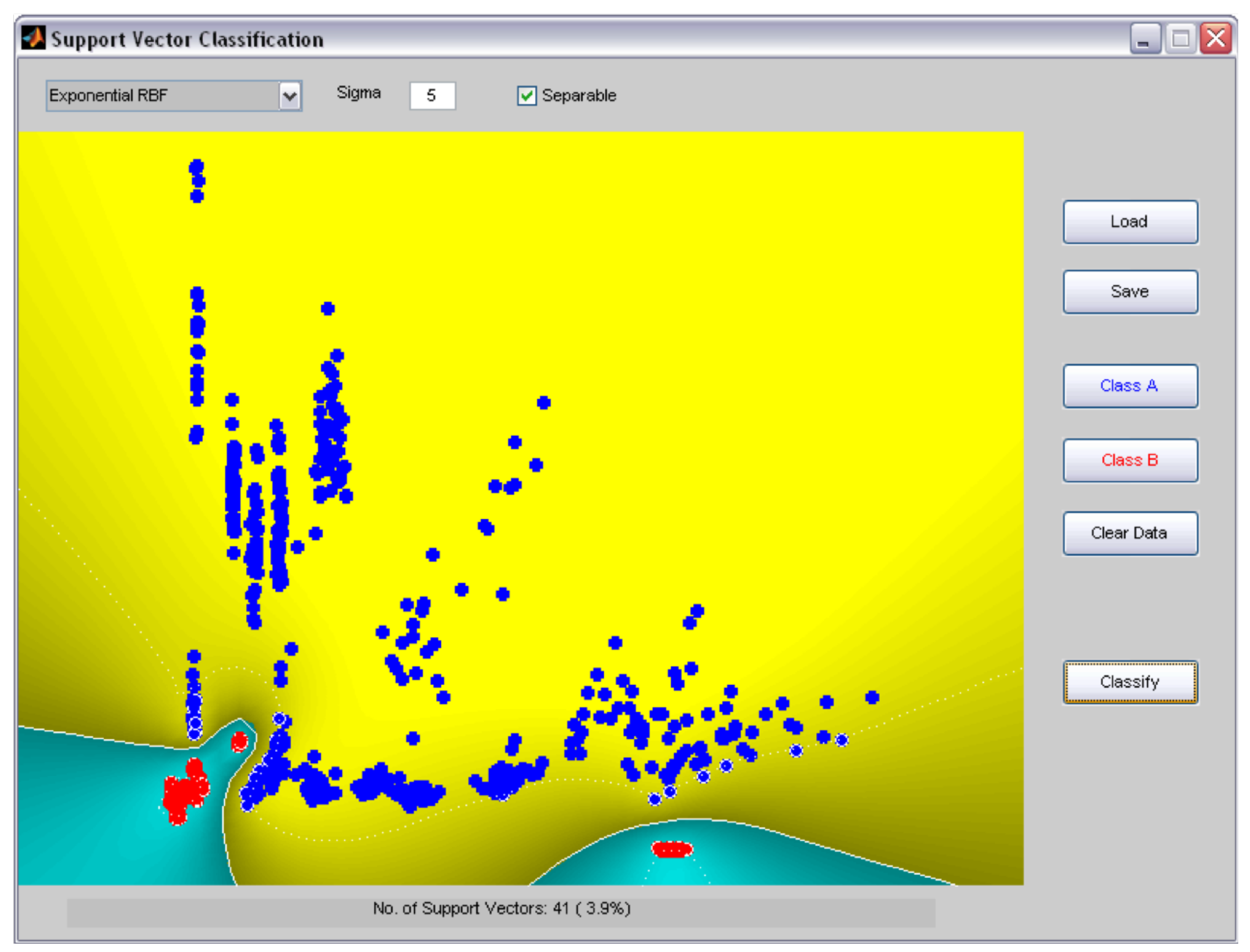Click the isolated blue point near top middle
Viewport: 1250px width, 952px height.
544,403
